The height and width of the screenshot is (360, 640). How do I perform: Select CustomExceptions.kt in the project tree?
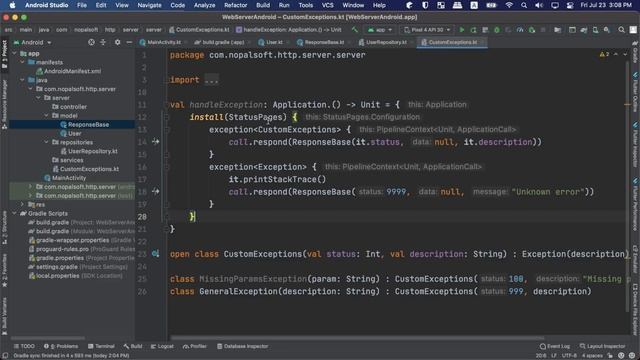pos(89,169)
